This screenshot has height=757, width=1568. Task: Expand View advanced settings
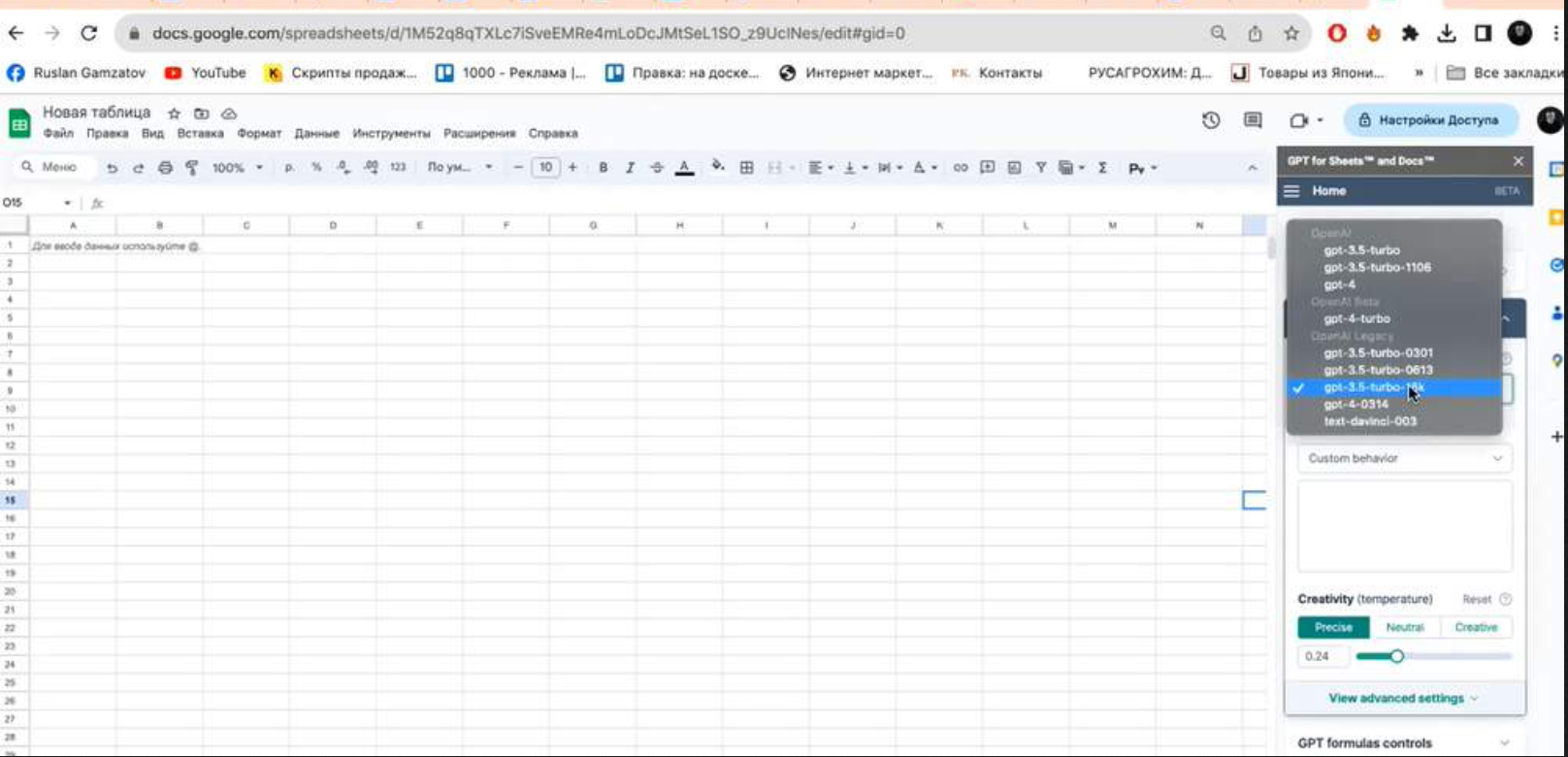point(1403,698)
